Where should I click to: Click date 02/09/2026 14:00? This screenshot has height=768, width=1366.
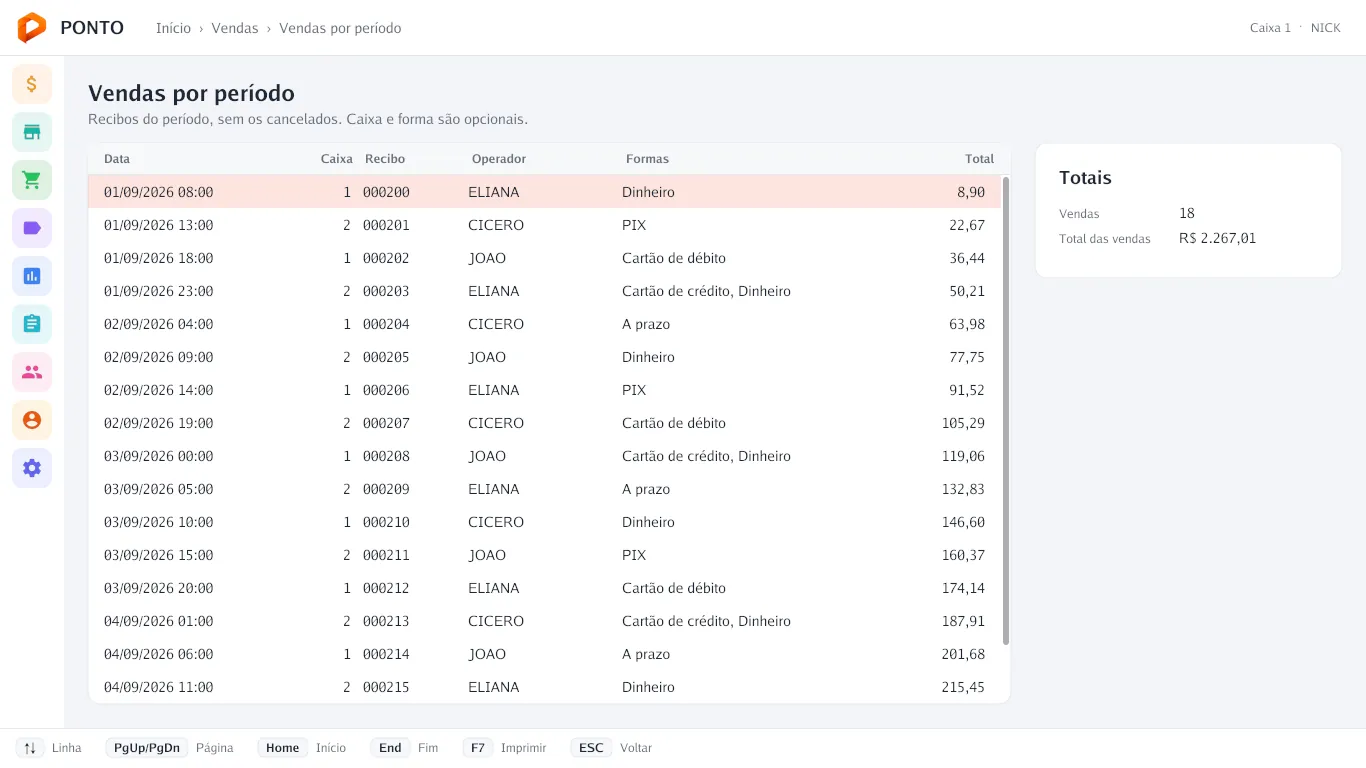158,390
